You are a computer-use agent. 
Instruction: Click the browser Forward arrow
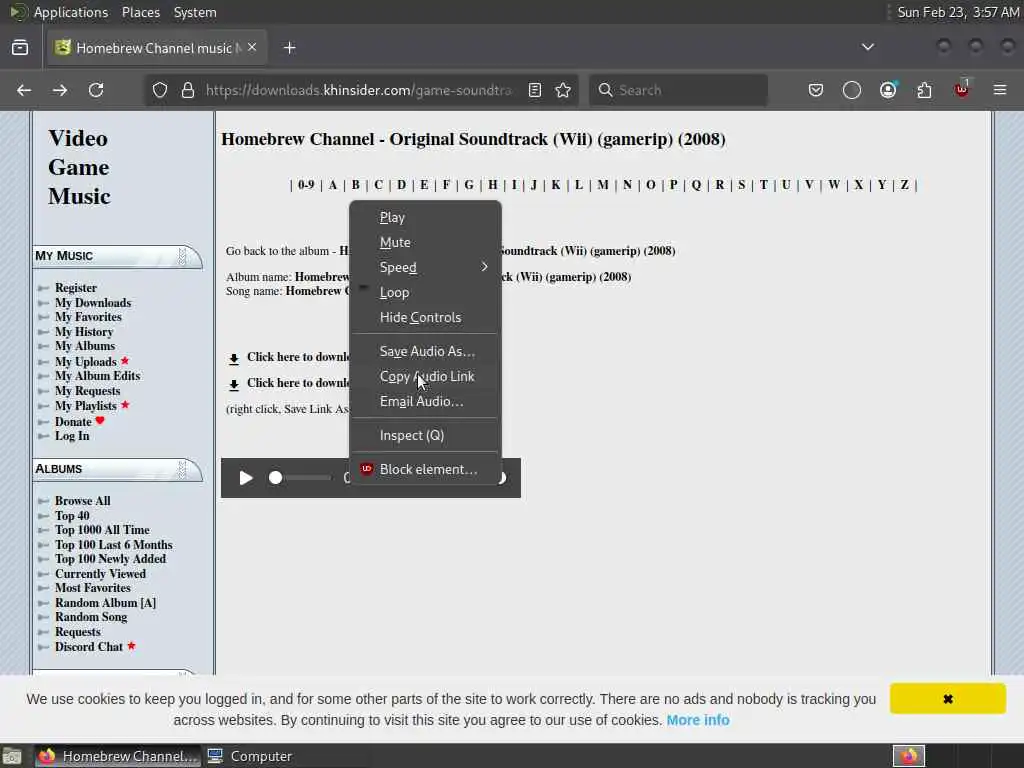60,90
